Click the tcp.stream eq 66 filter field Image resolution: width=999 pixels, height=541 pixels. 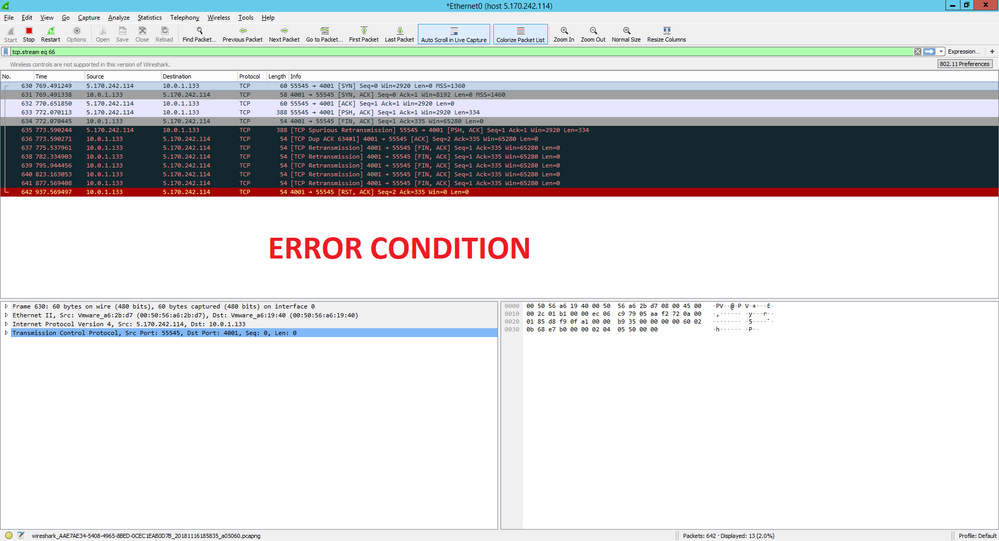click(462, 52)
